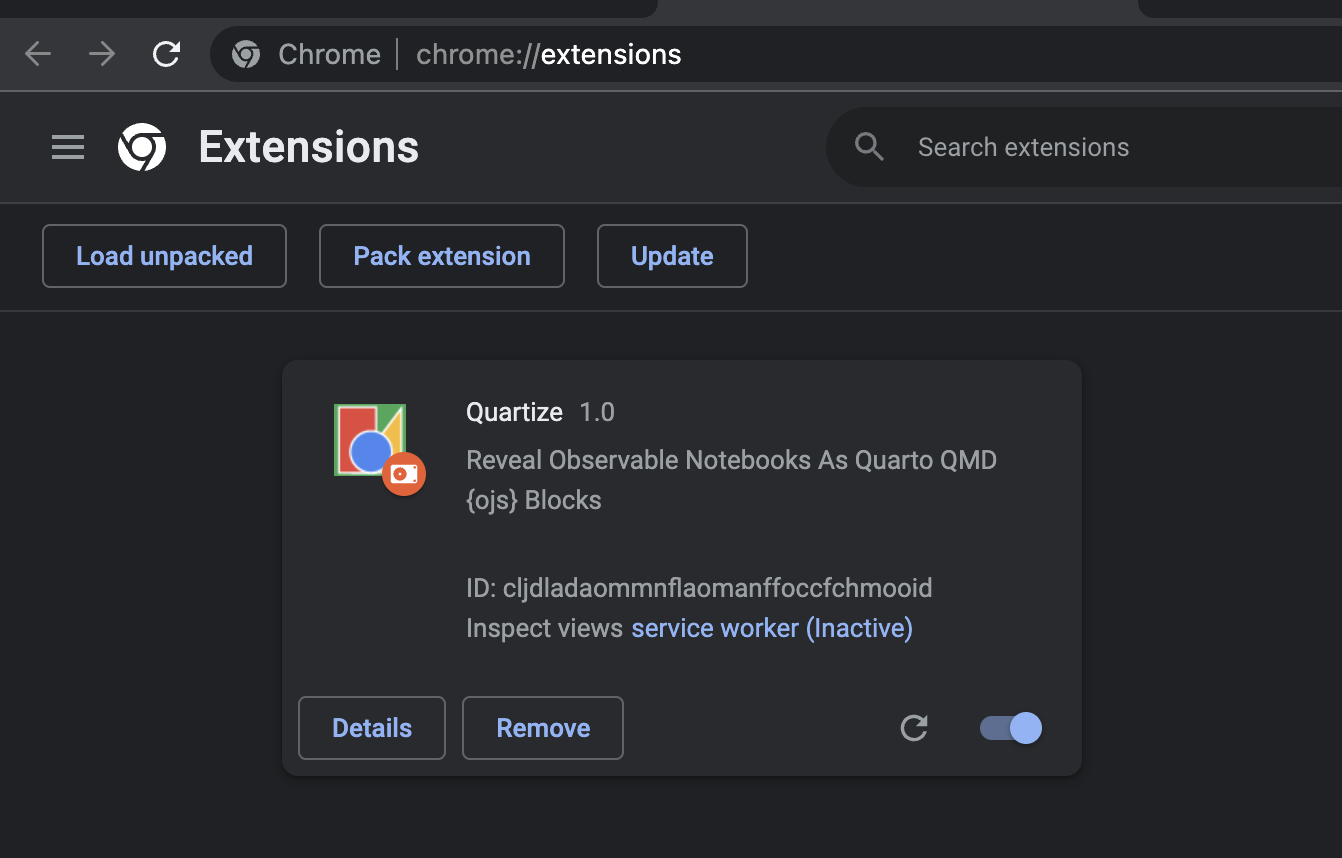Reload the page with the refresh icon
This screenshot has width=1342, height=858.
pos(166,54)
